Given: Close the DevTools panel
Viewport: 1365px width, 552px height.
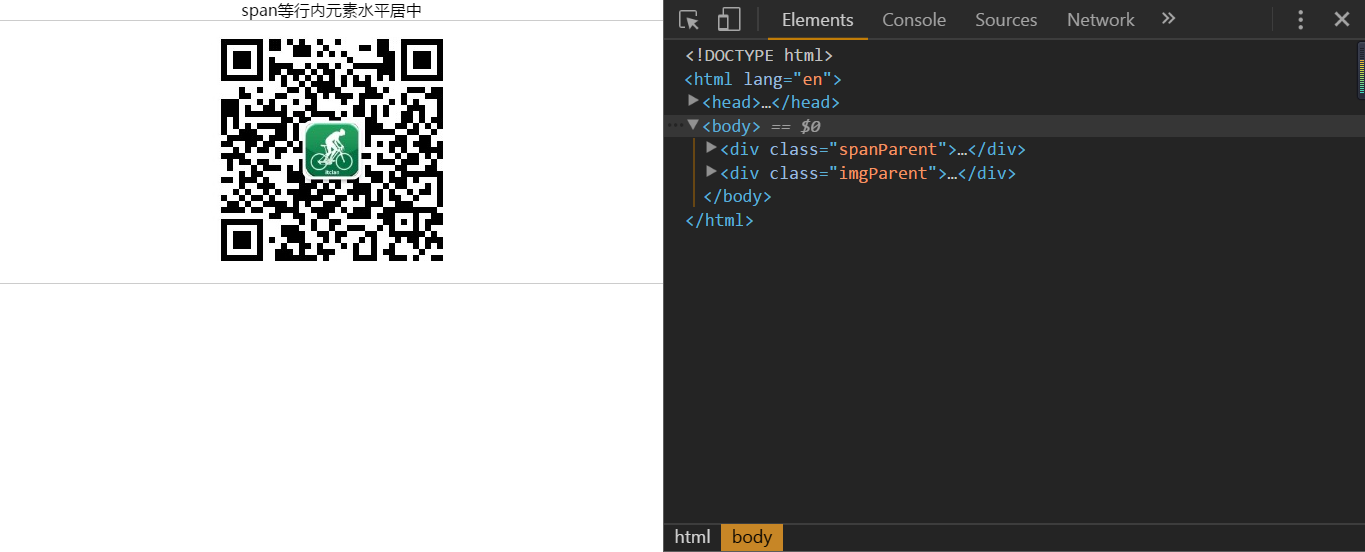Looking at the screenshot, I should click(x=1342, y=20).
